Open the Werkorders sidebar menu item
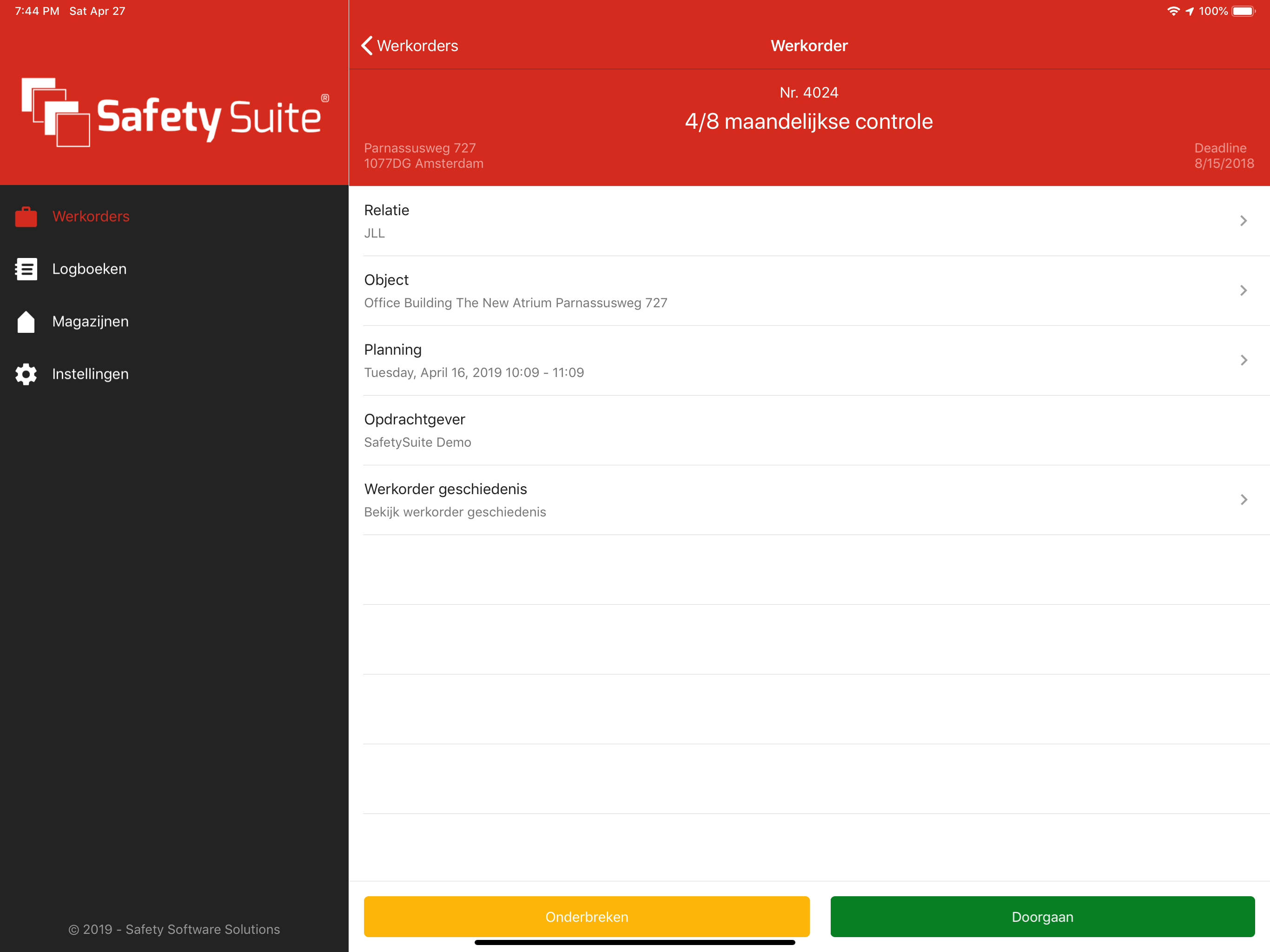The width and height of the screenshot is (1270, 952). tap(174, 217)
